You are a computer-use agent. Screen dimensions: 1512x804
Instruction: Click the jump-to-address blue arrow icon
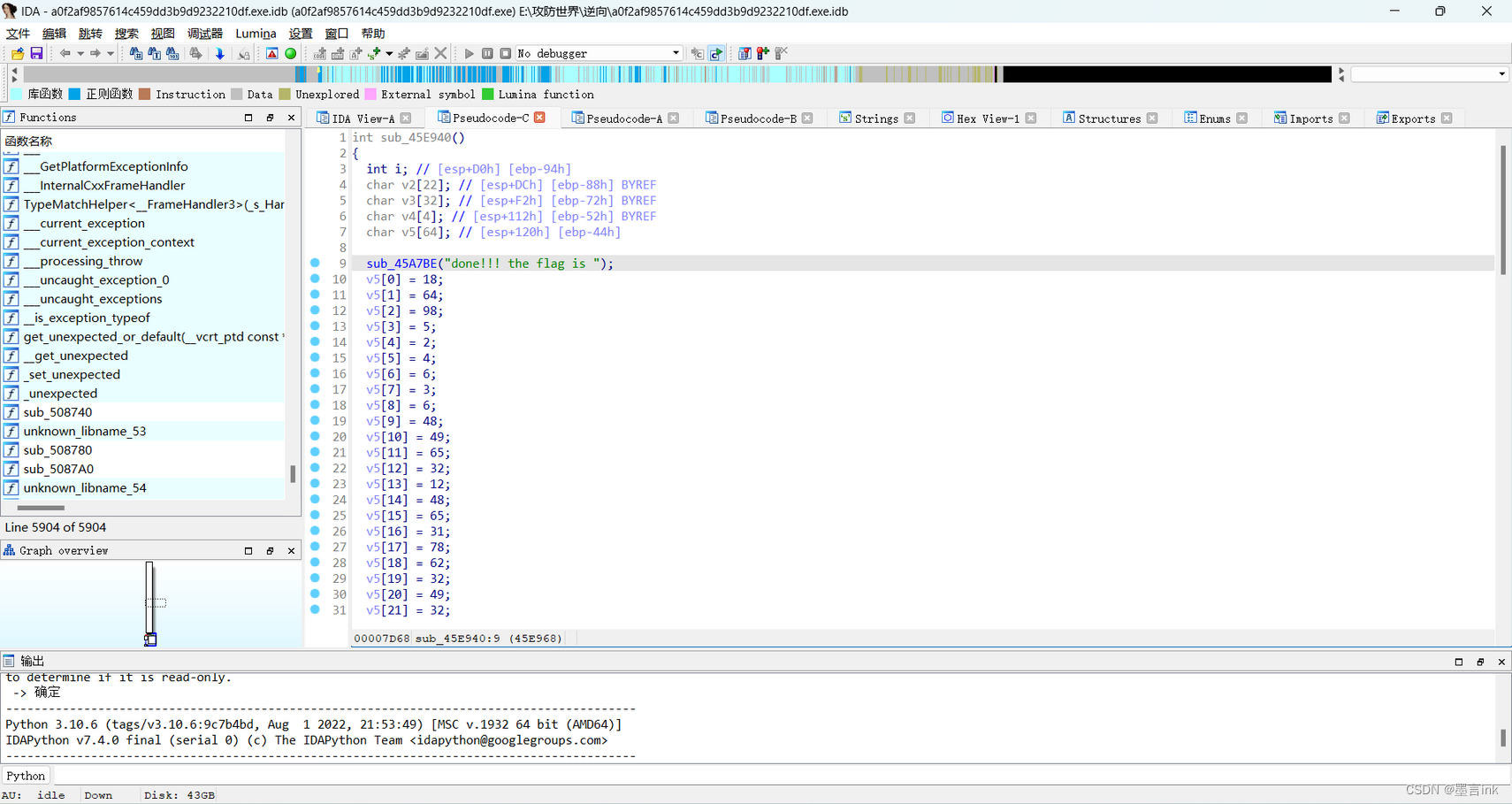coord(220,53)
